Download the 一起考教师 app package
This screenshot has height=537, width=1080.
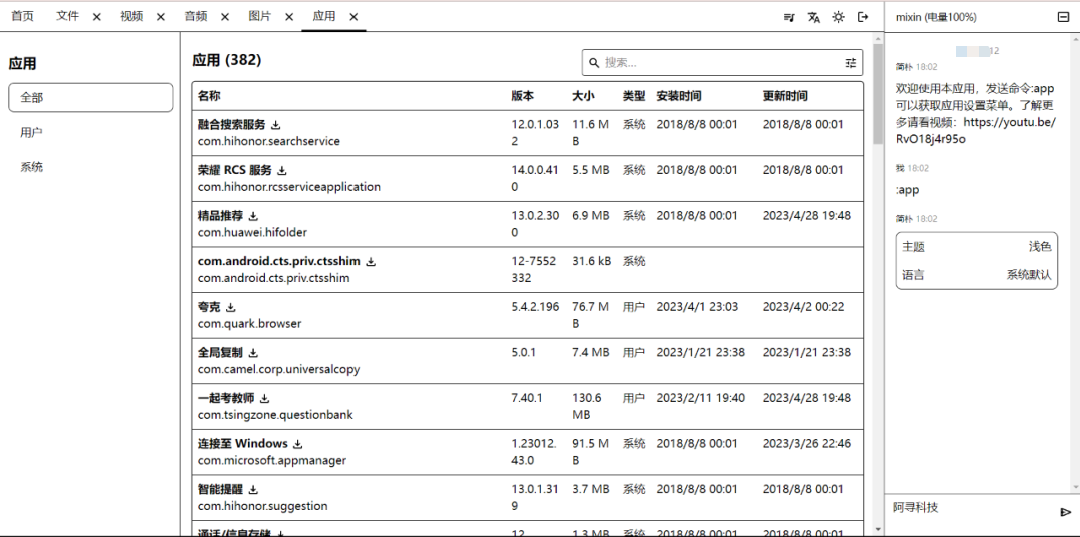point(264,398)
